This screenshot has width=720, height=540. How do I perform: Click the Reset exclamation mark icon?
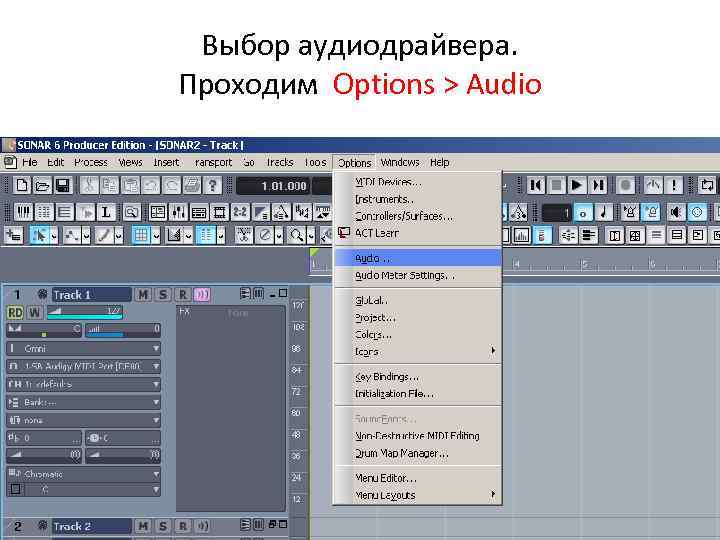674,186
